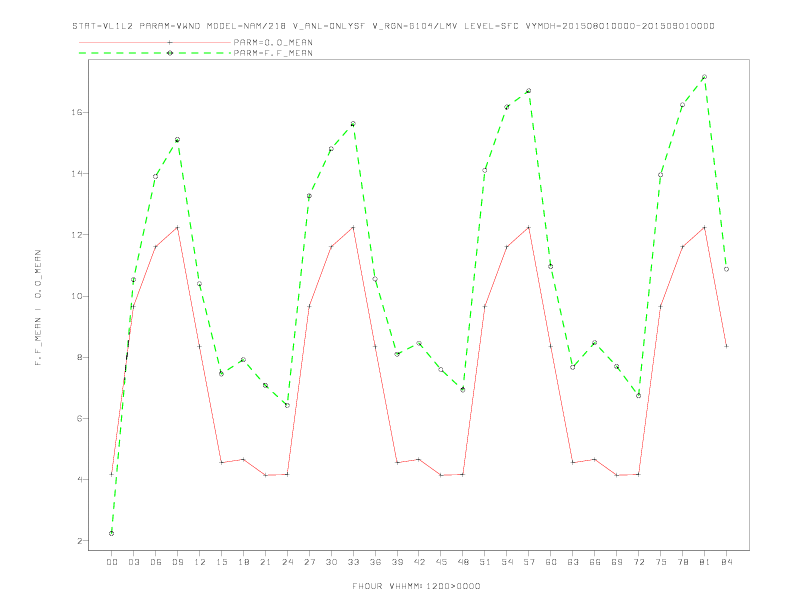
Task: Click y-axis tick label 12
Action: 77,235
